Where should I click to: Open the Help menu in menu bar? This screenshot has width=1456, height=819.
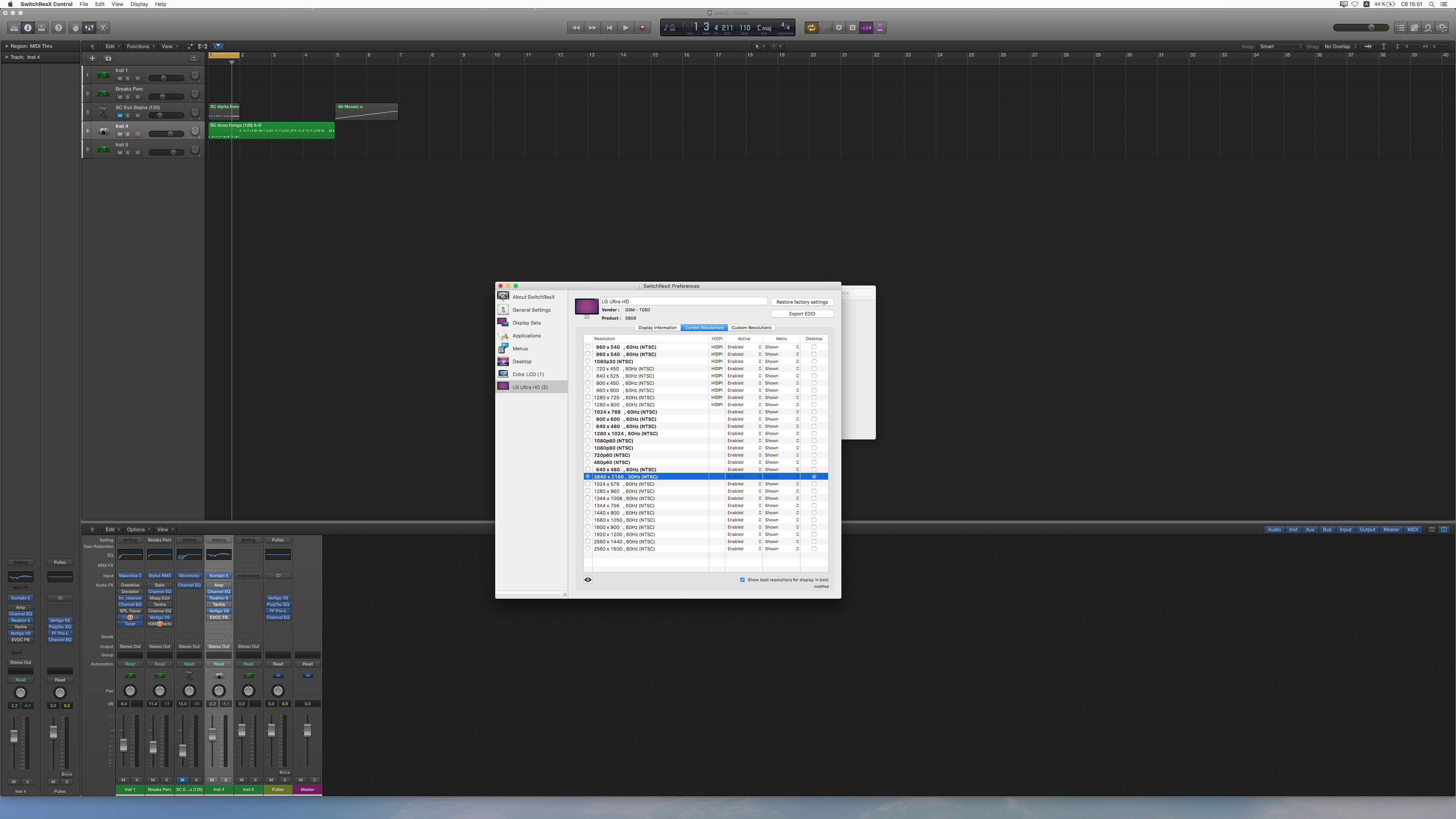(x=160, y=4)
